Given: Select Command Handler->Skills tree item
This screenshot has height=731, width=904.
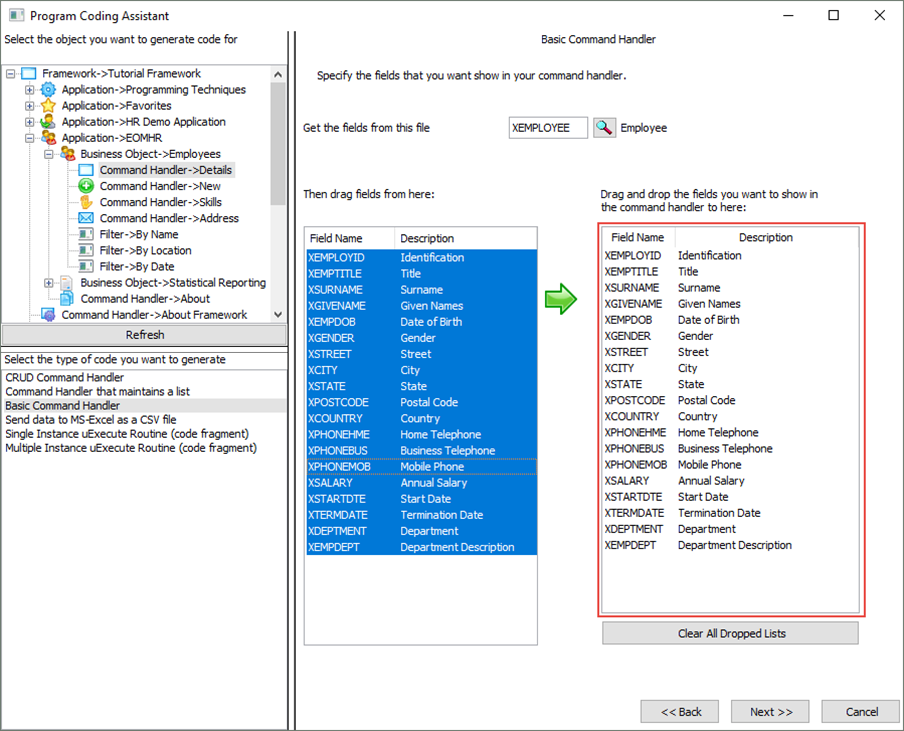Looking at the screenshot, I should 161,202.
